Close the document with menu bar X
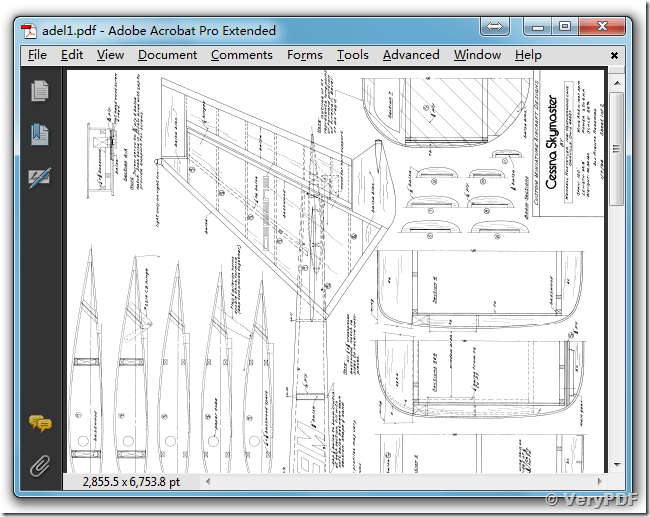This screenshot has width=650, height=517. 614,55
